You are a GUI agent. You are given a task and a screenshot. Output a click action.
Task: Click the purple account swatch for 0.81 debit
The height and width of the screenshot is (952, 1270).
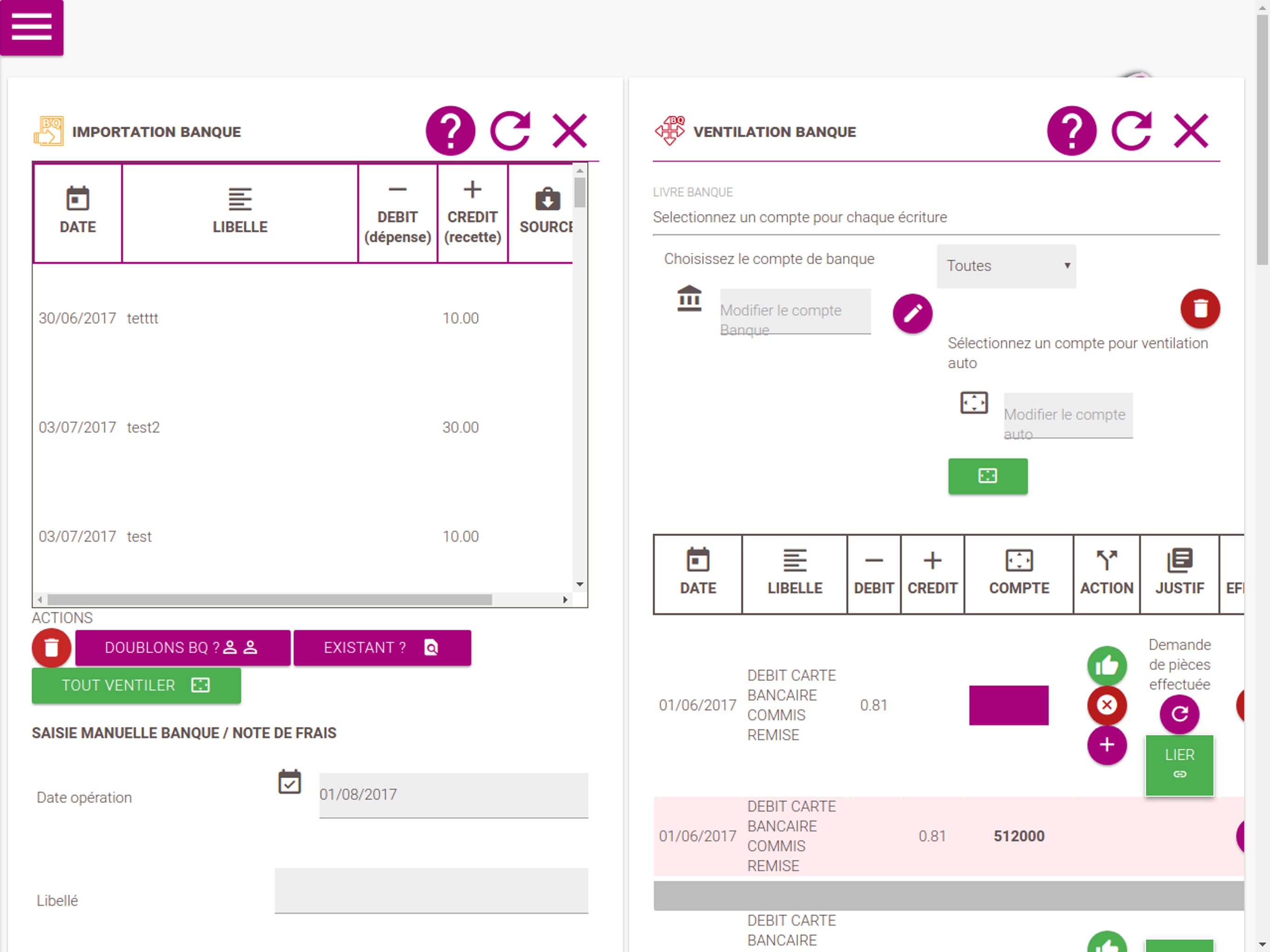coord(1009,705)
